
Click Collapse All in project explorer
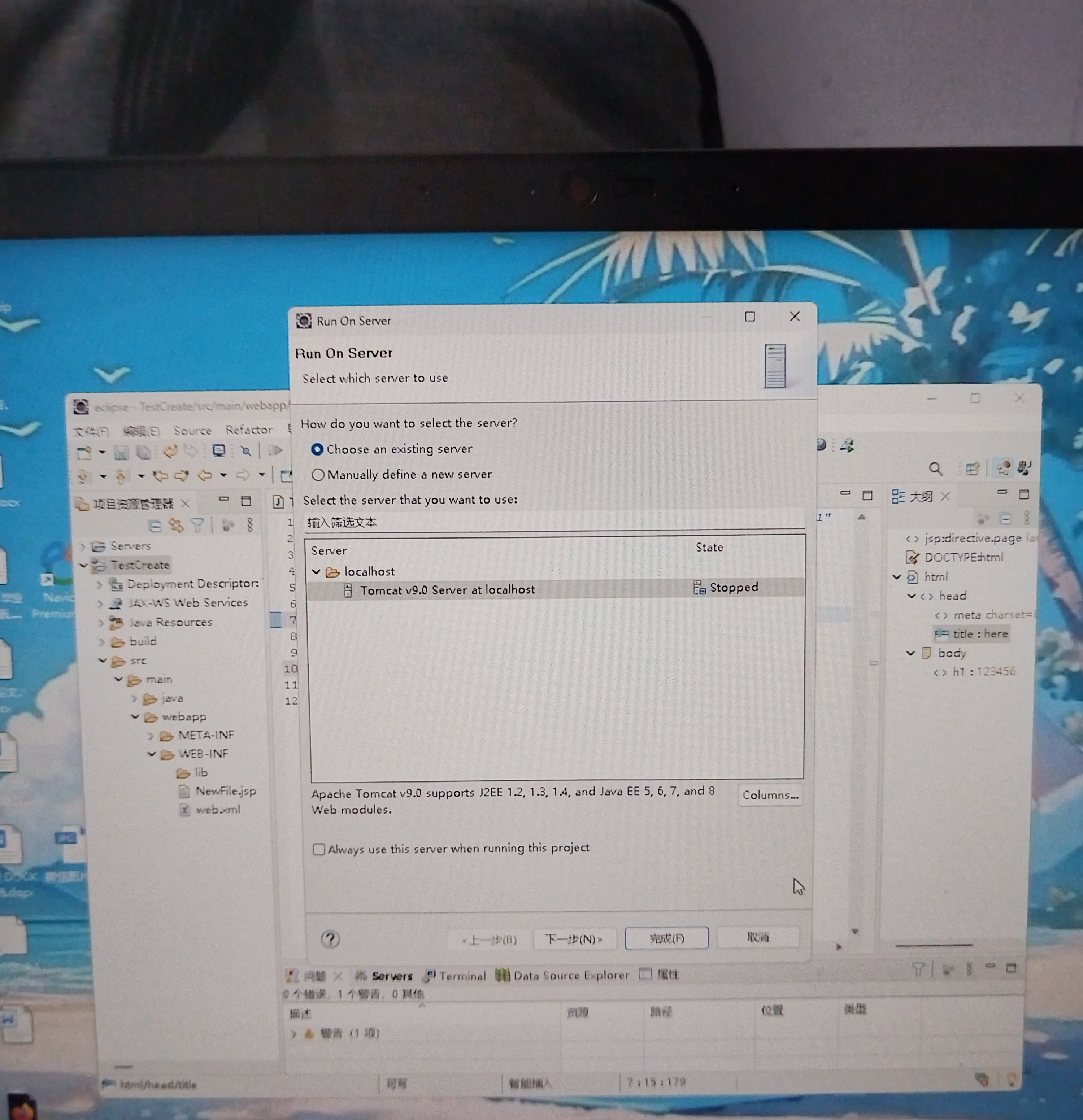click(155, 526)
